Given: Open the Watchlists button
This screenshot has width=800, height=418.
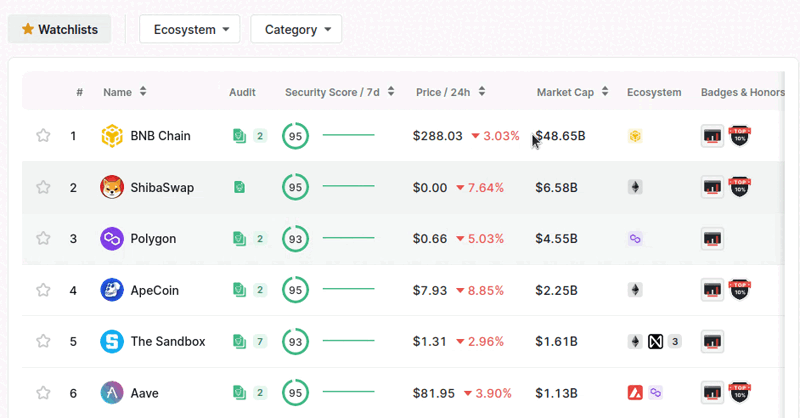Looking at the screenshot, I should pos(59,29).
